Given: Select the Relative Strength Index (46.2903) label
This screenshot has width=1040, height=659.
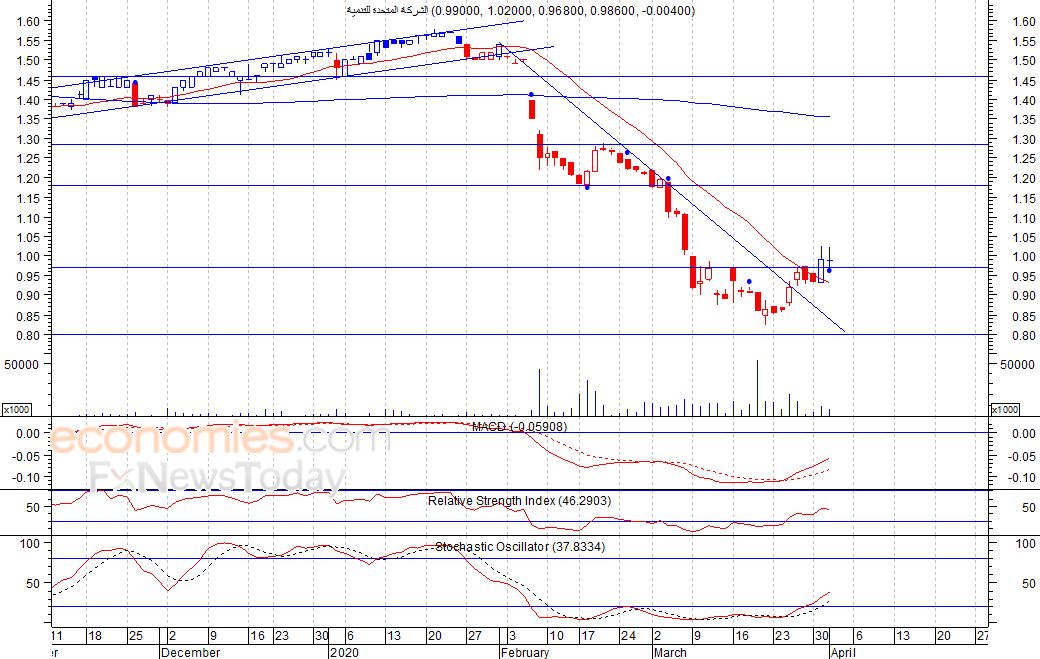Looking at the screenshot, I should coord(519,501).
